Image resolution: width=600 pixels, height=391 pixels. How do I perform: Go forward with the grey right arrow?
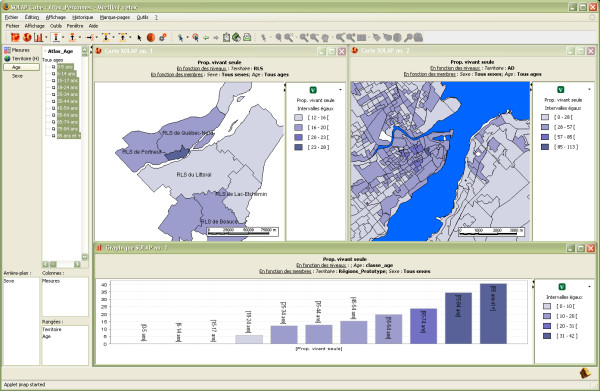[x=216, y=37]
